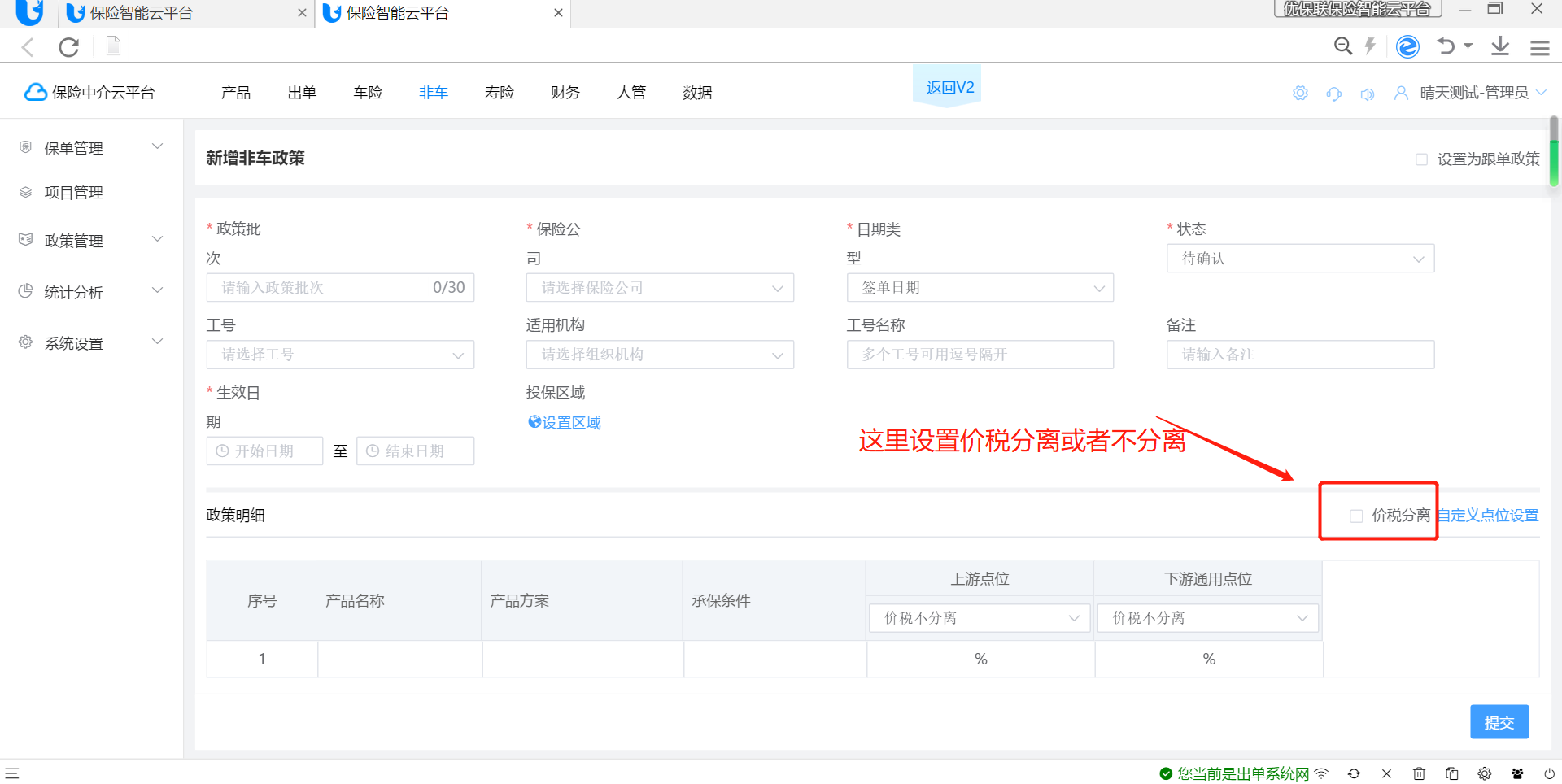The width and height of the screenshot is (1562, 784).
Task: Open the 产品 top menu
Action: click(x=236, y=93)
